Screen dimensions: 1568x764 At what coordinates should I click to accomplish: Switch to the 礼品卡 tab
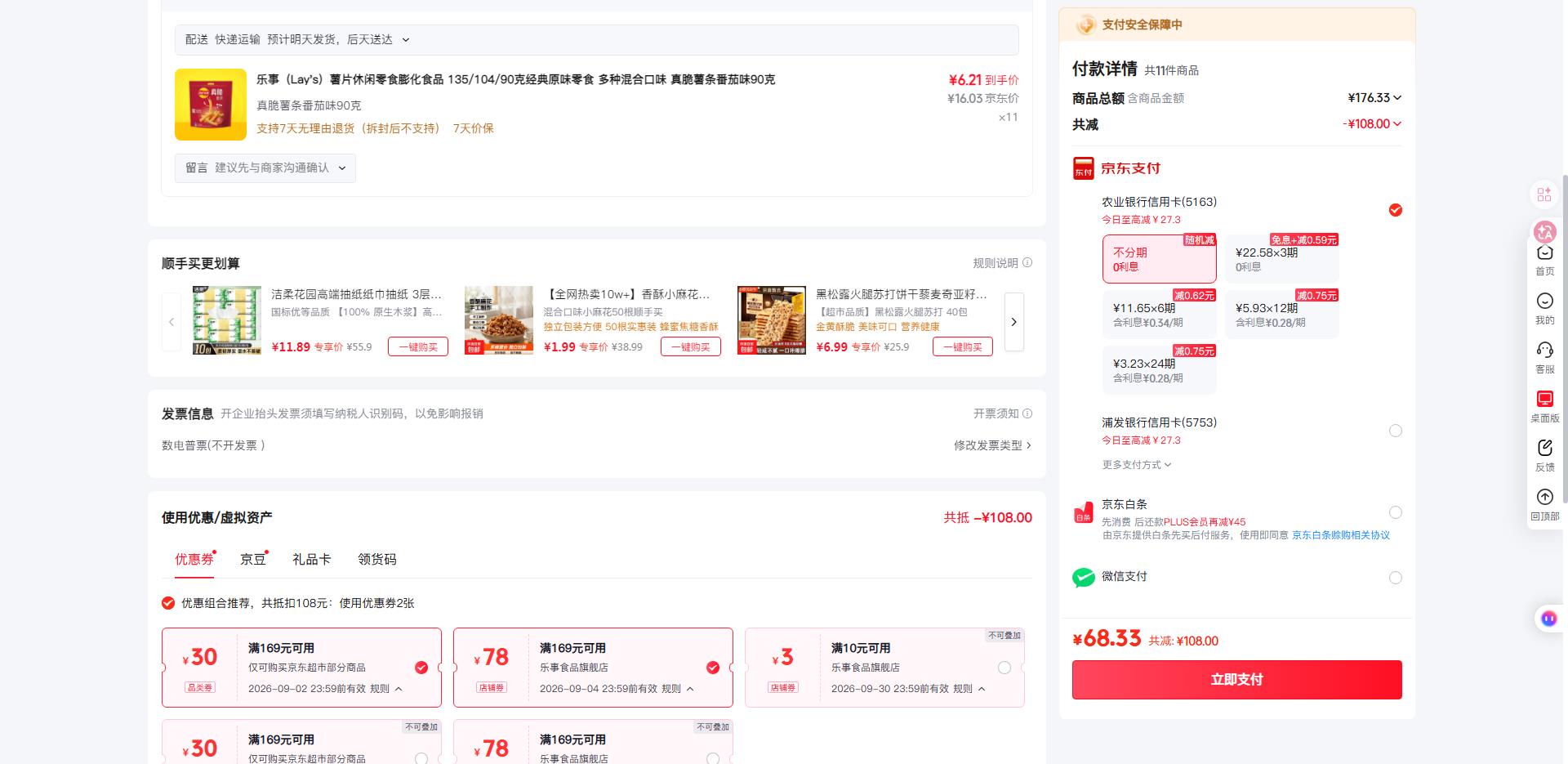(x=312, y=559)
